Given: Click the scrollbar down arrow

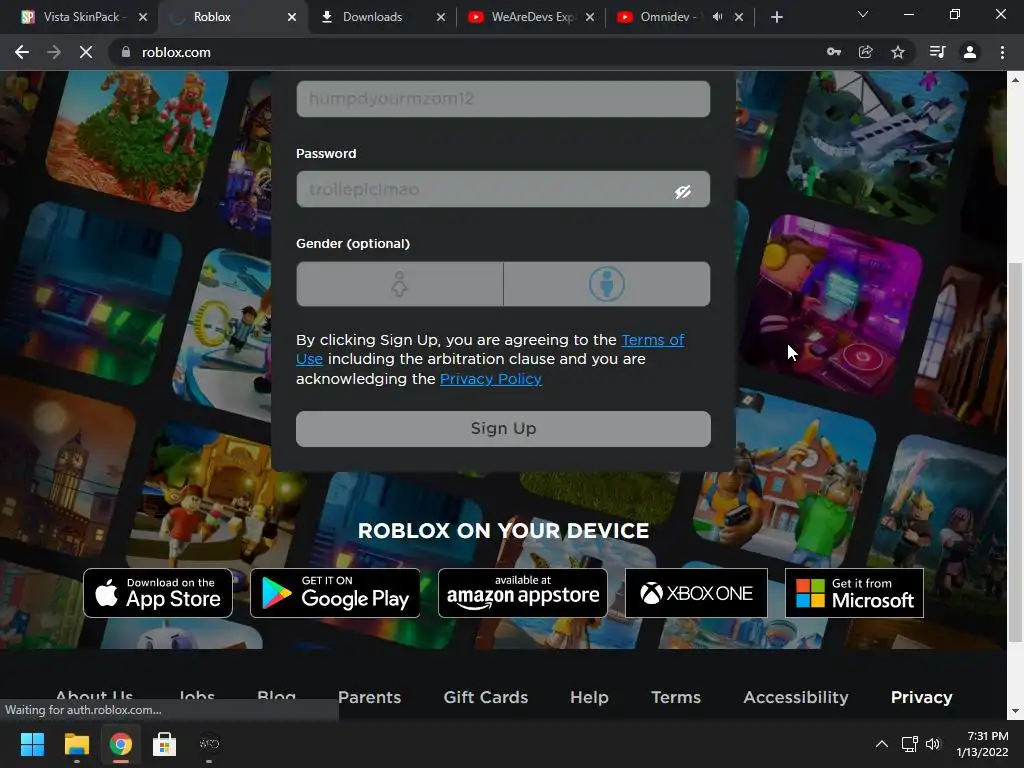Looking at the screenshot, I should (x=1015, y=711).
